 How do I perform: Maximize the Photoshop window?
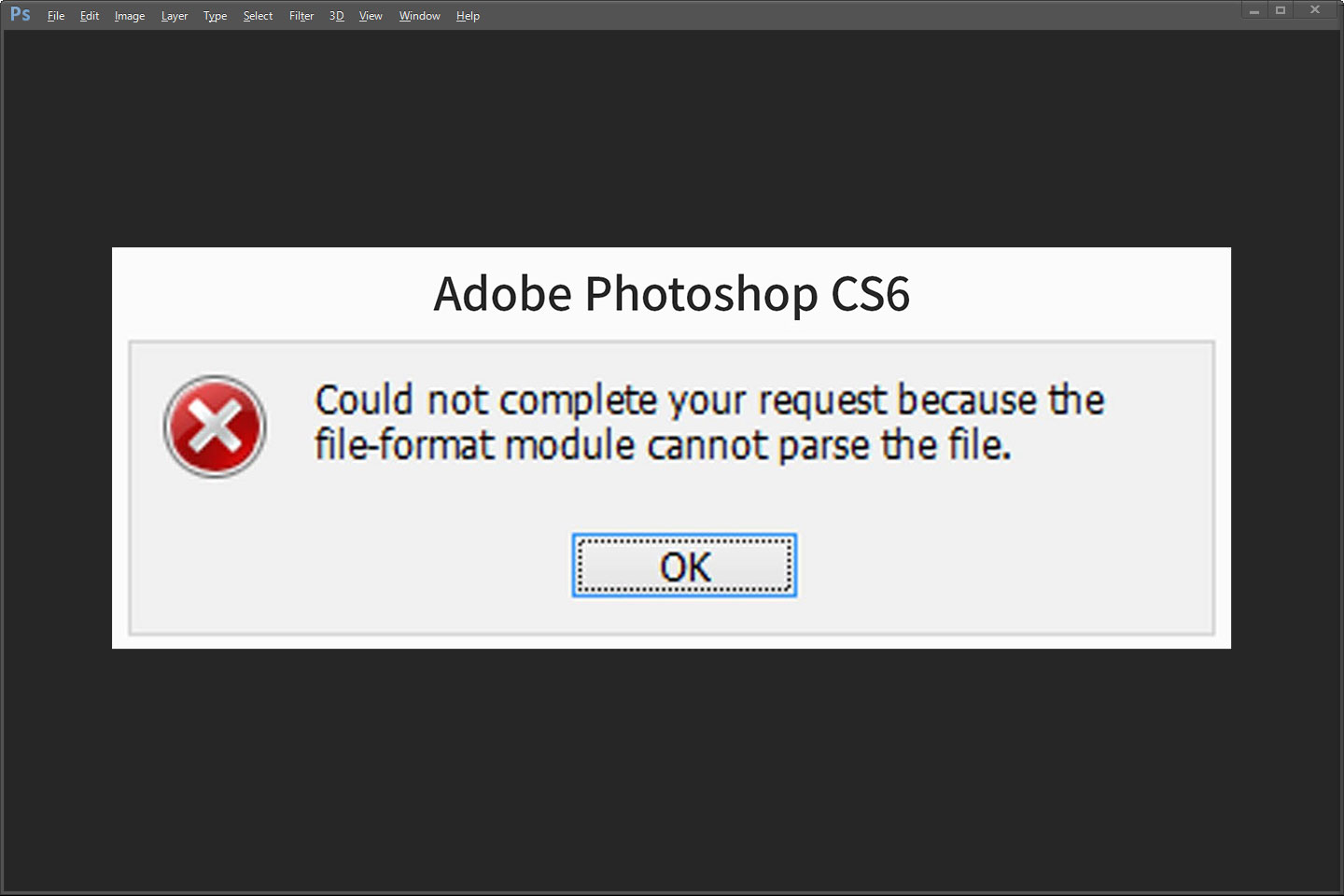(x=1281, y=10)
